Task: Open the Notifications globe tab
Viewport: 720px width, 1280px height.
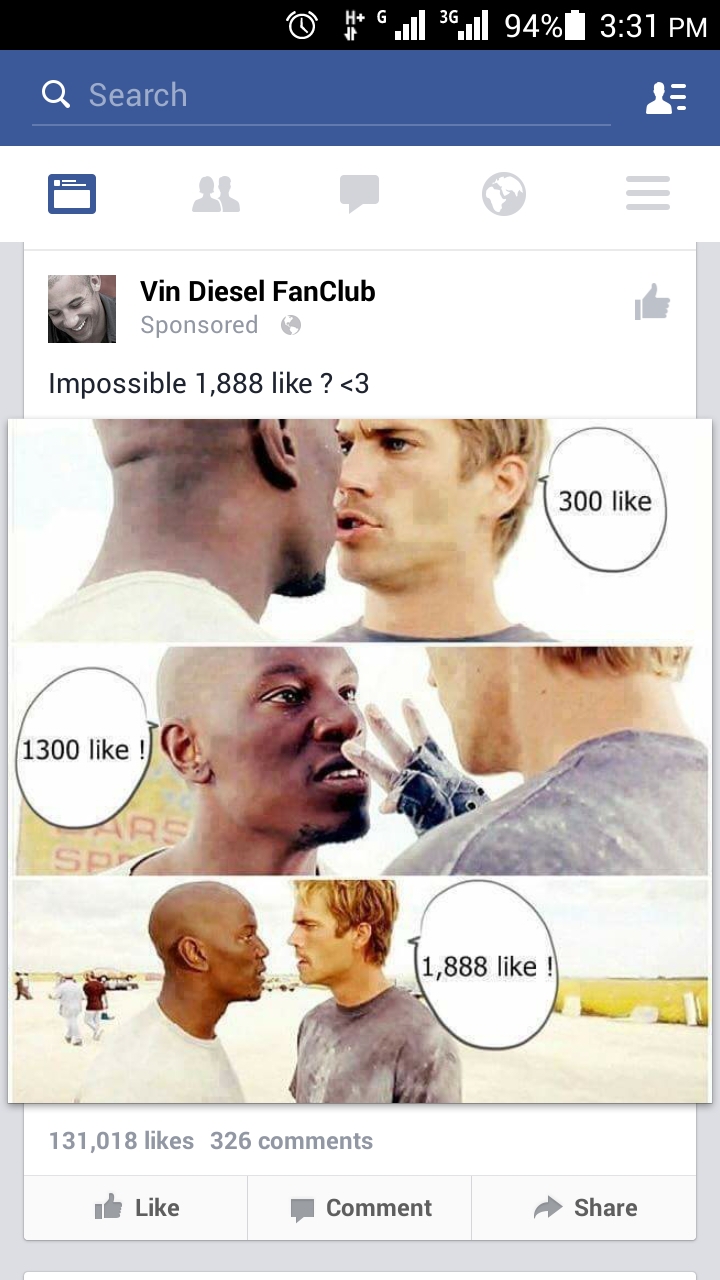Action: click(x=504, y=194)
